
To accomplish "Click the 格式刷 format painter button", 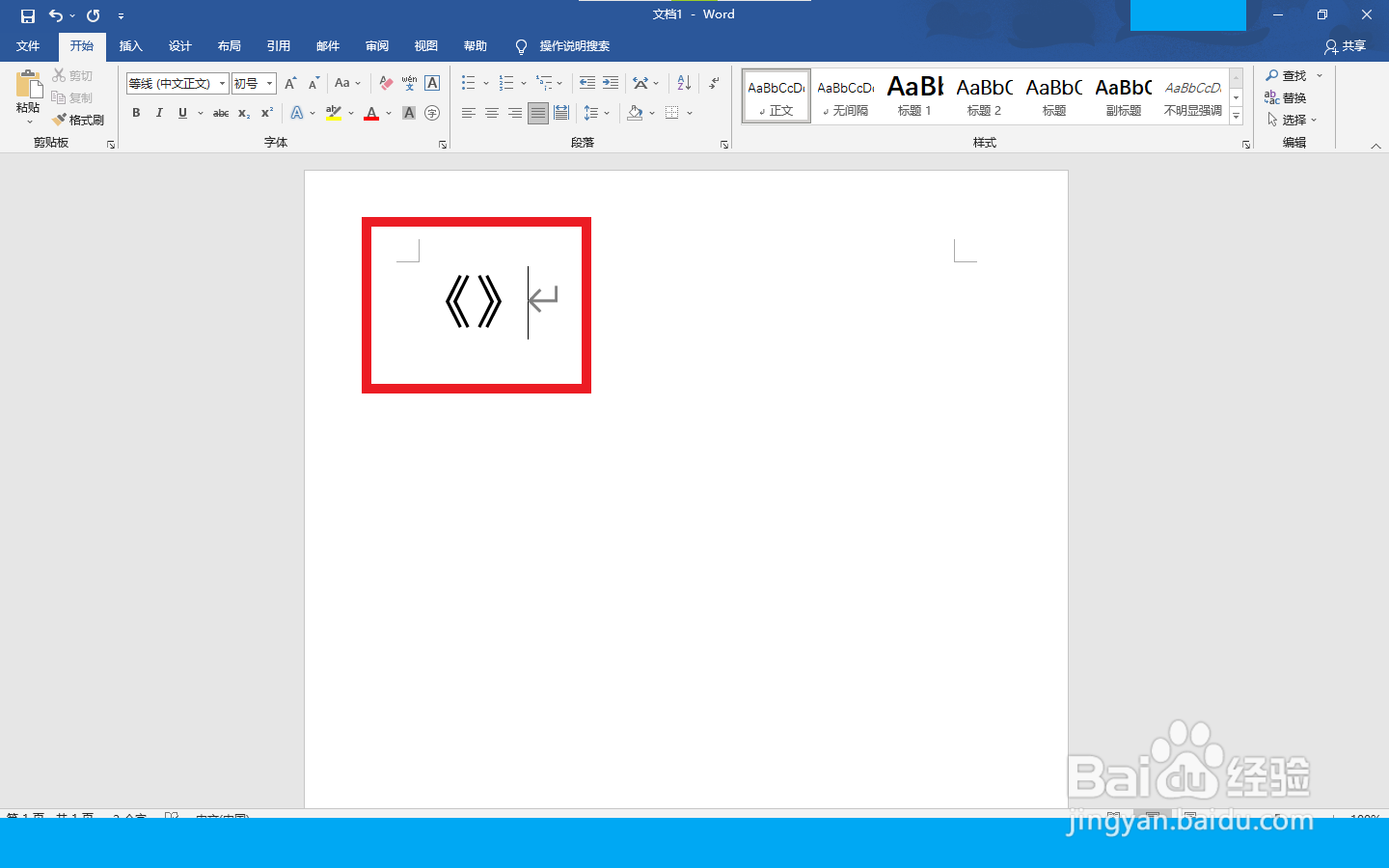I will click(78, 120).
